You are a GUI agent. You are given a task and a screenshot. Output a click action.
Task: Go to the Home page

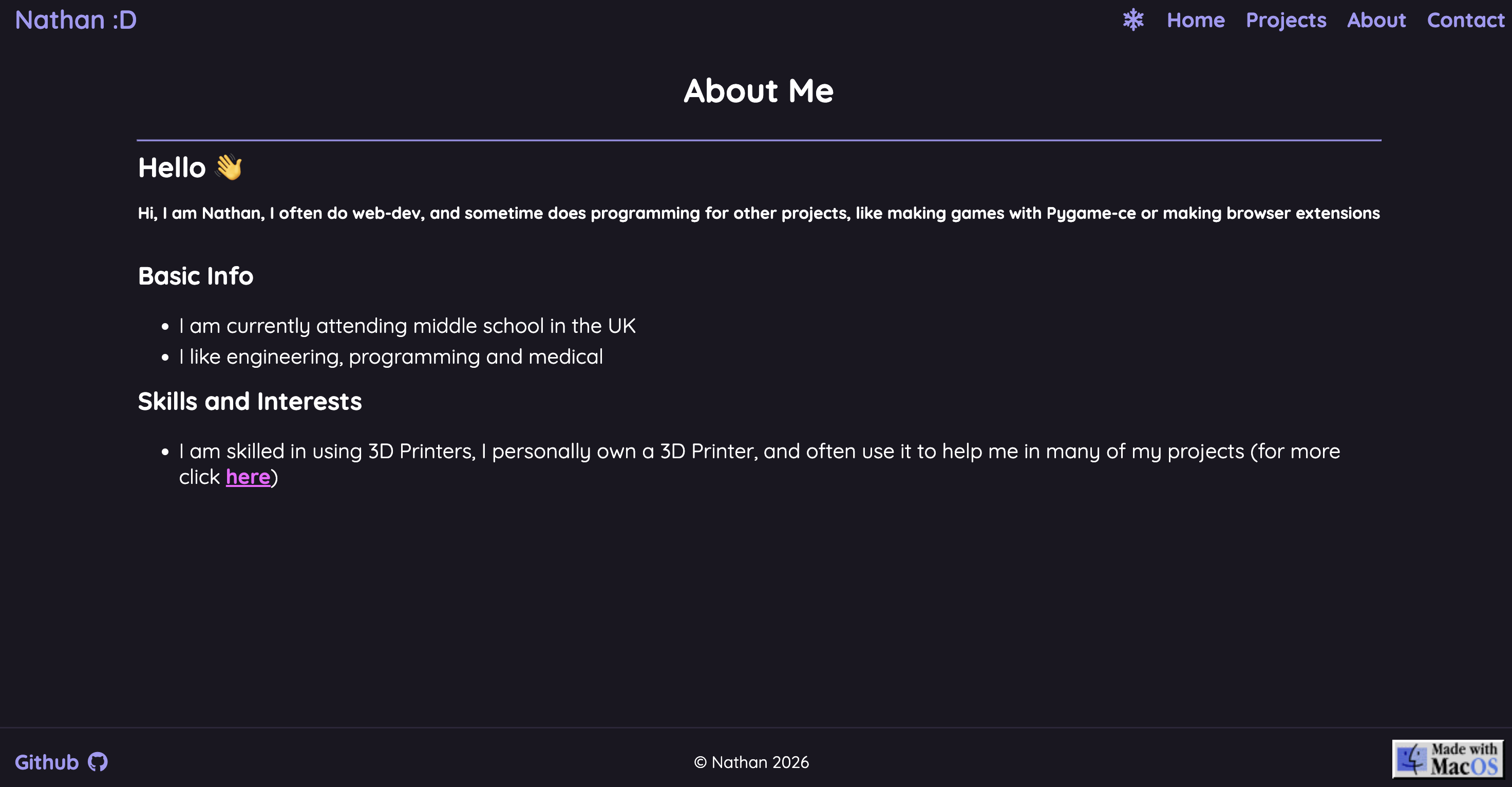(x=1196, y=20)
